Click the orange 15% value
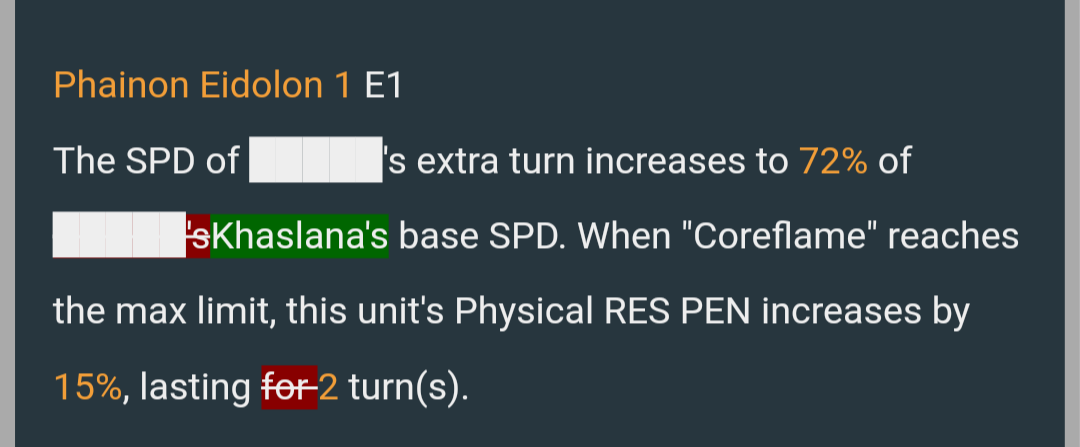The height and width of the screenshot is (447, 1080). [x=87, y=387]
